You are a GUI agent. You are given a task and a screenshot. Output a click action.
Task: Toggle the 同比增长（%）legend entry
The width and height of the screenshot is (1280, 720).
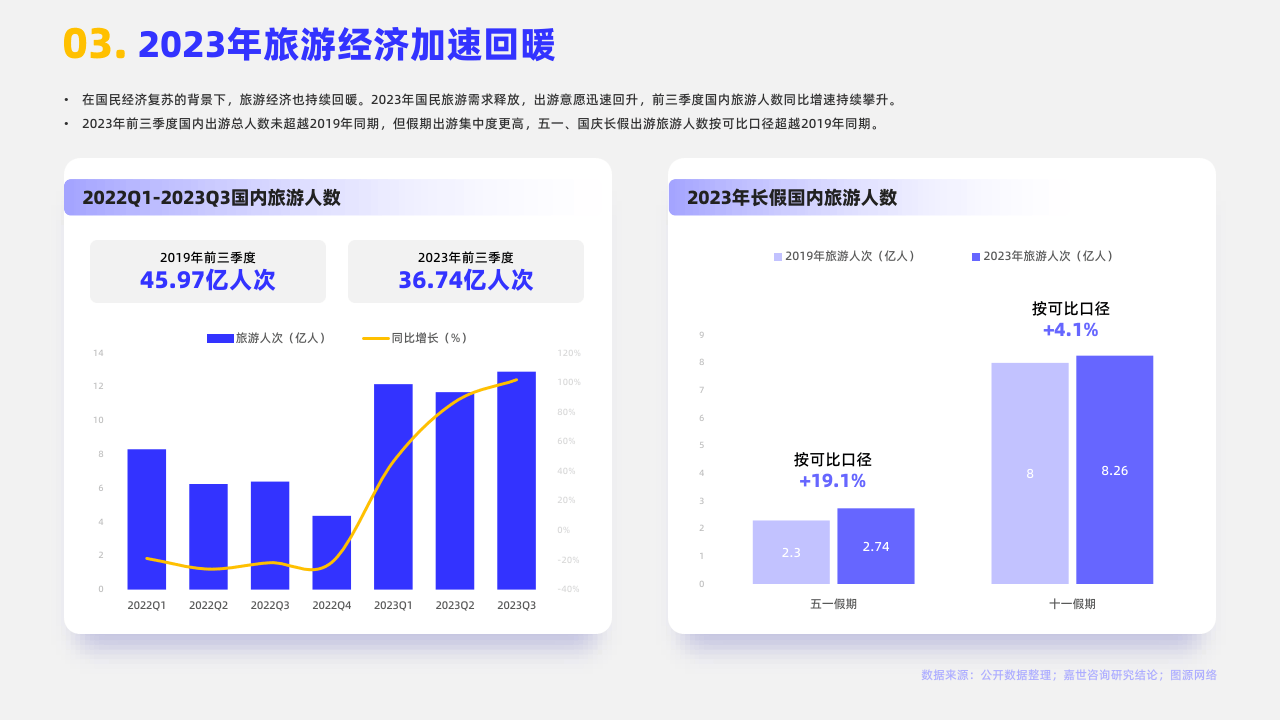point(421,338)
